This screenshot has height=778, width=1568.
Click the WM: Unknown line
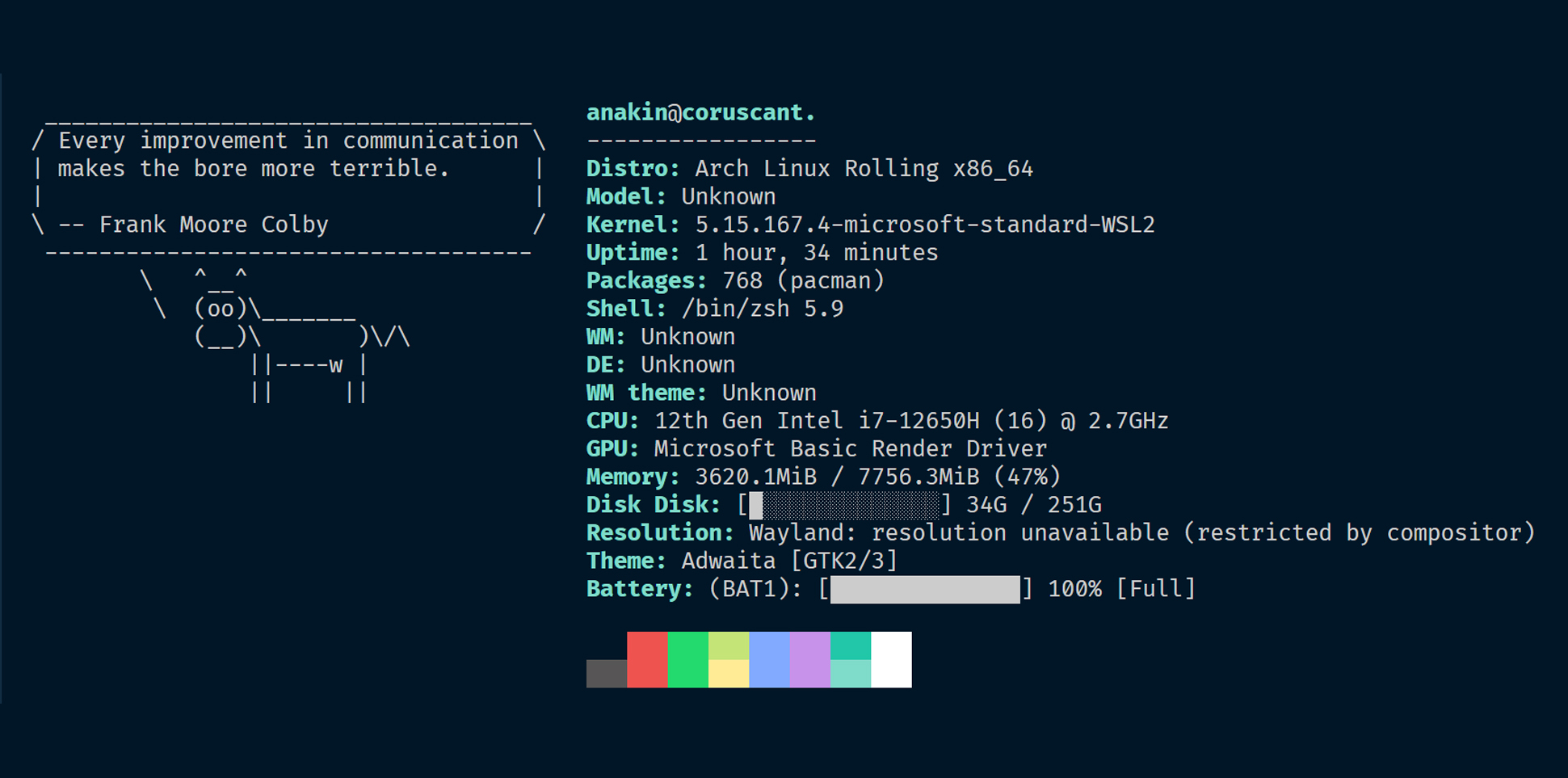coord(661,336)
